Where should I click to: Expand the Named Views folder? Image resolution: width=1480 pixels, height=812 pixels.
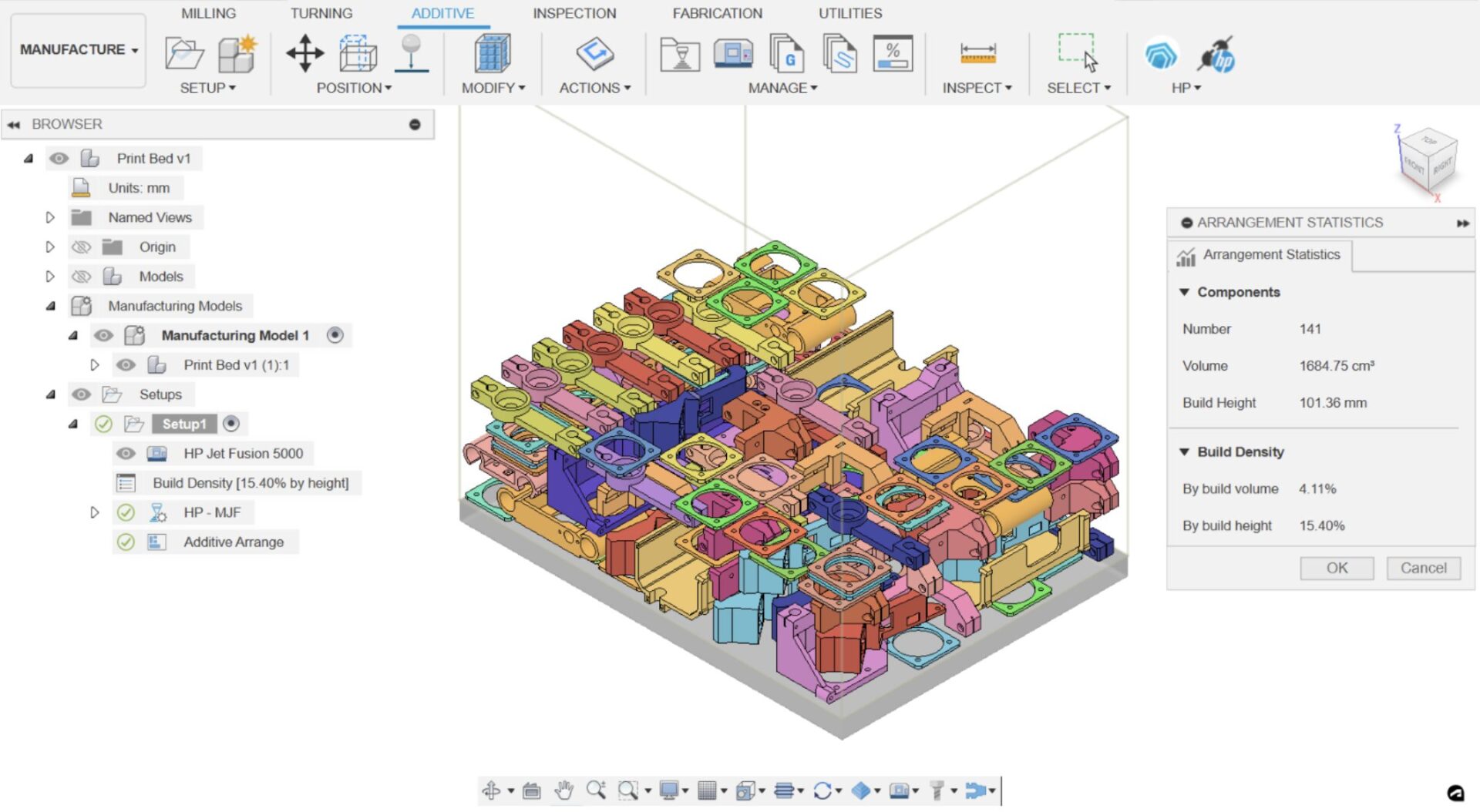[x=50, y=218]
